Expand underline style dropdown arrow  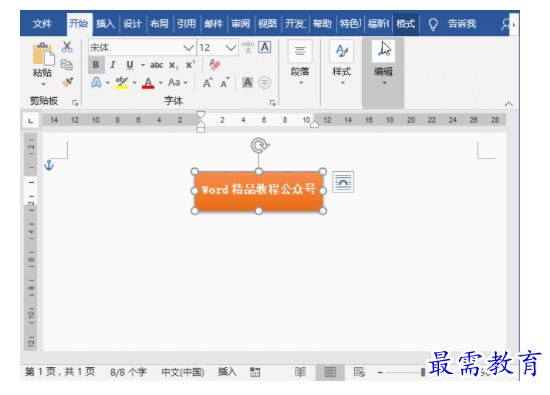(143, 65)
